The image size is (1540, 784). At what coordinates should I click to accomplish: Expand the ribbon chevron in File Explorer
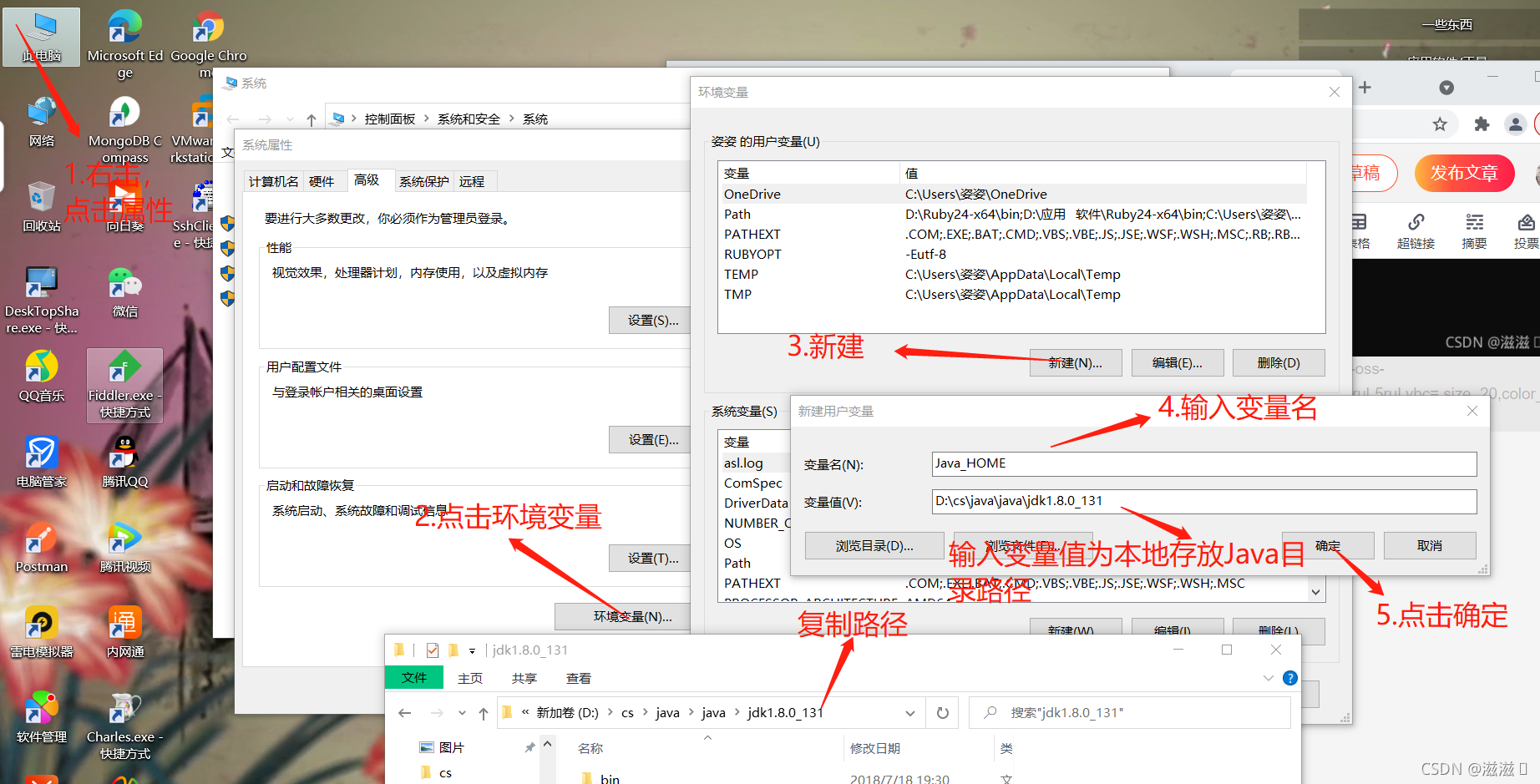tap(1269, 678)
